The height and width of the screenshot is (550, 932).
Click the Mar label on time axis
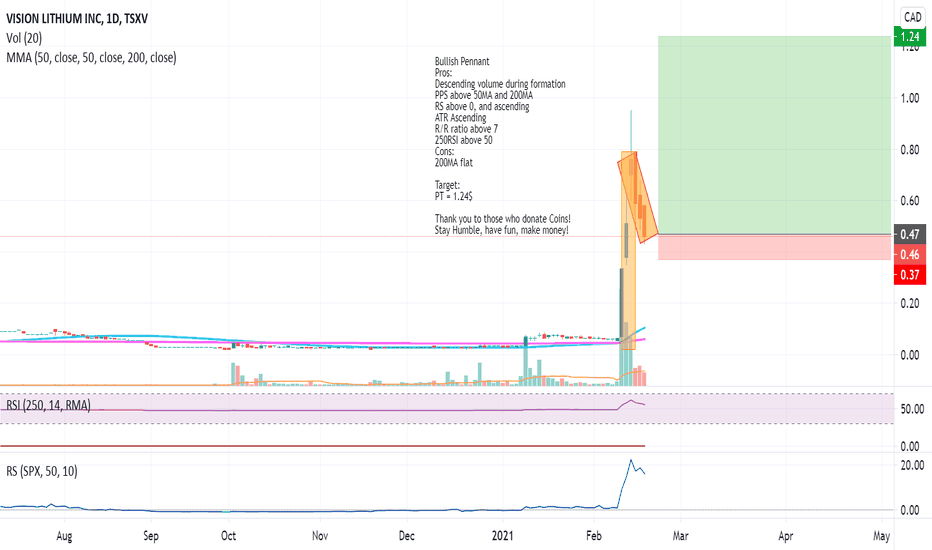(681, 536)
